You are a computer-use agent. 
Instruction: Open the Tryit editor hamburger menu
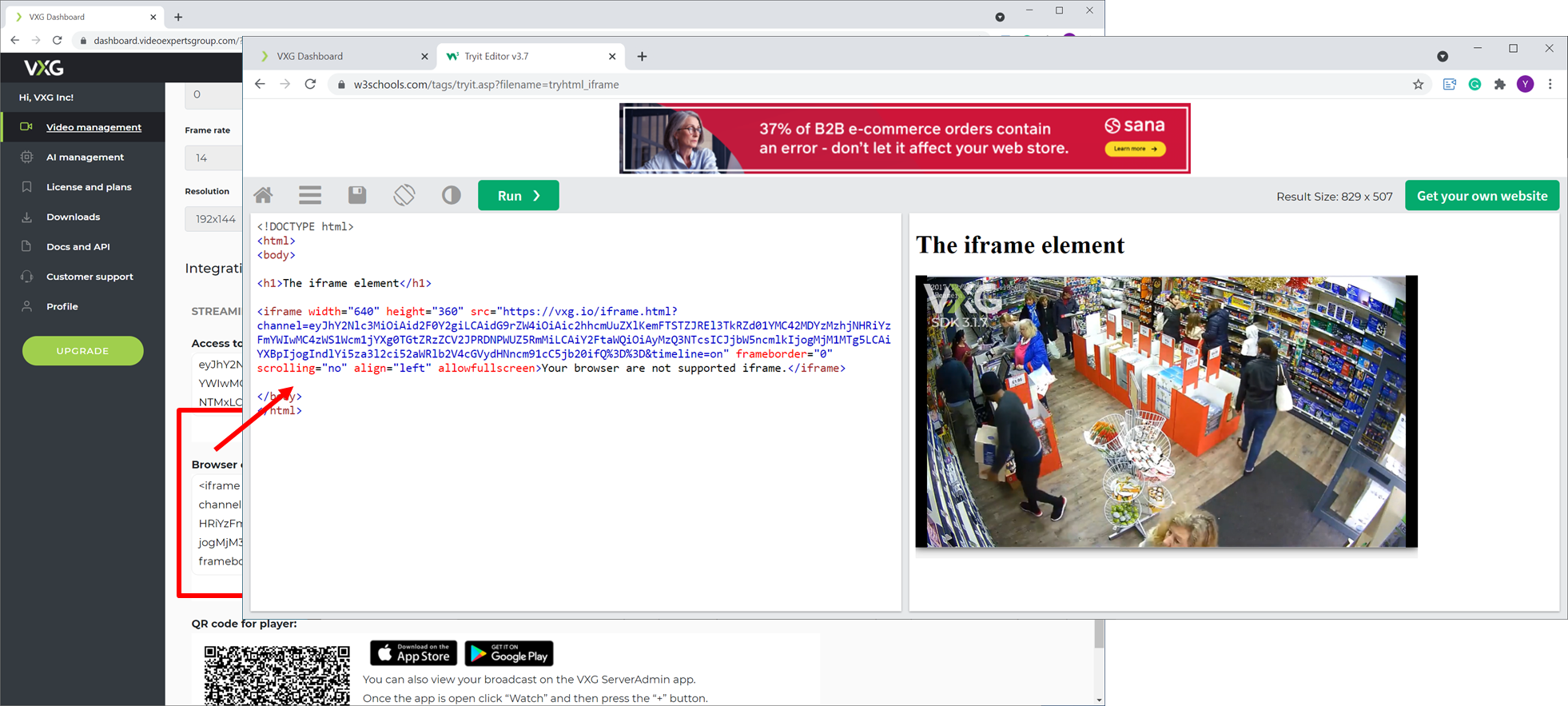310,195
